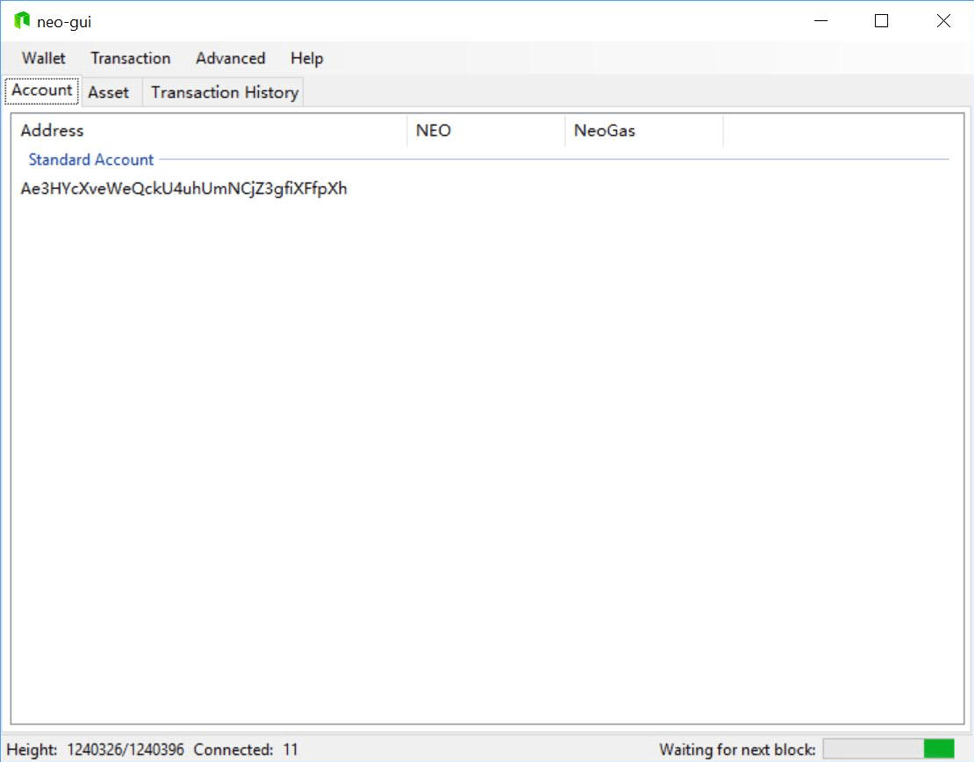Screen dimensions: 974x762
Task: Select the address starting with Ae3HYcXve
Action: click(x=184, y=189)
